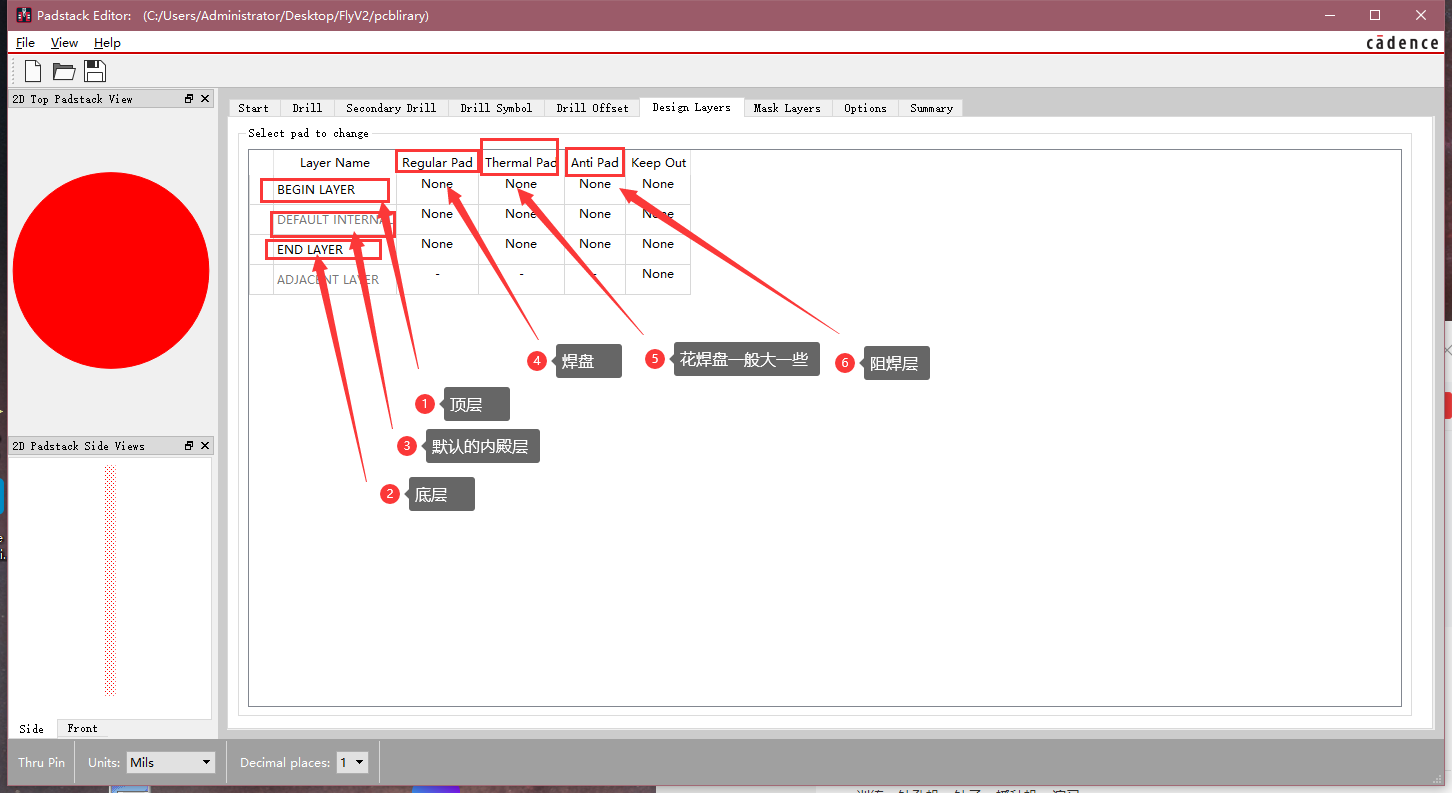Save the padstack with the floppy disk icon
The image size is (1452, 793).
coord(93,70)
